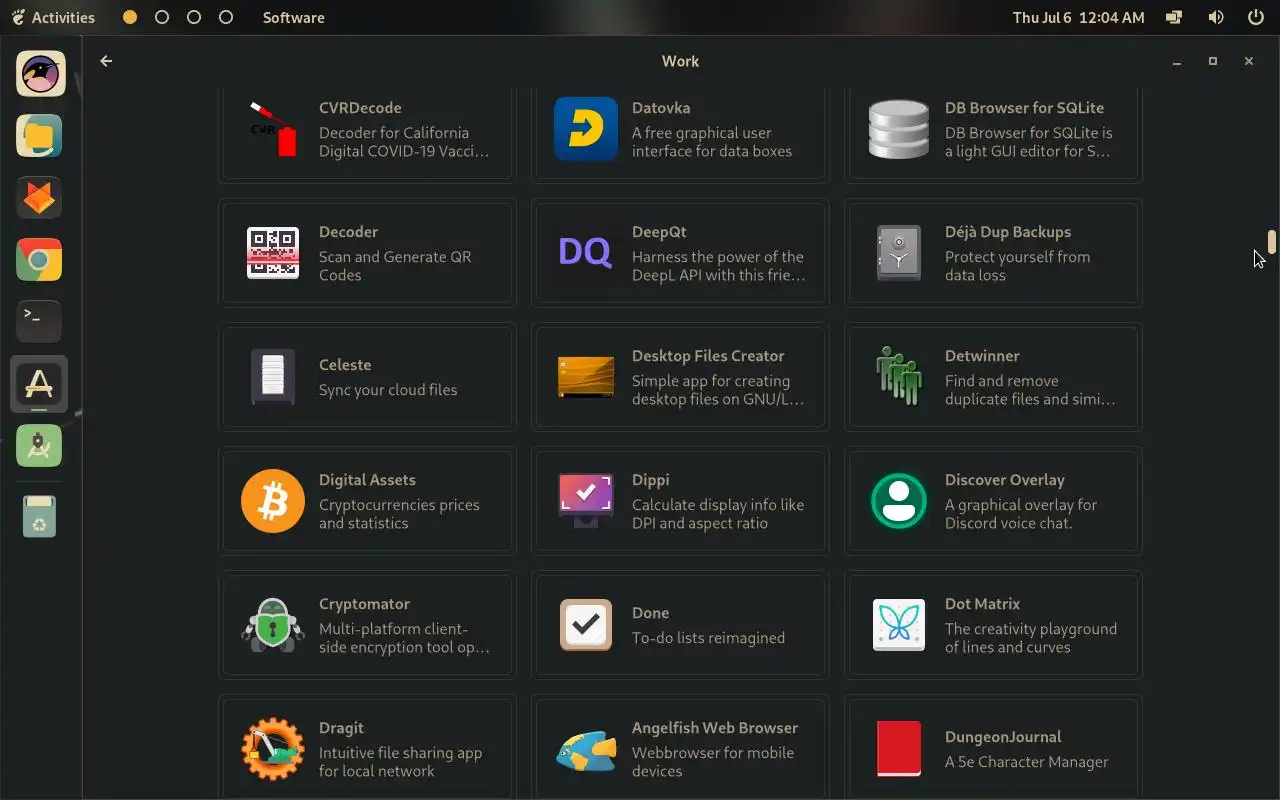Click the Discover Overlay title
The image size is (1280, 800).
(x=1004, y=480)
